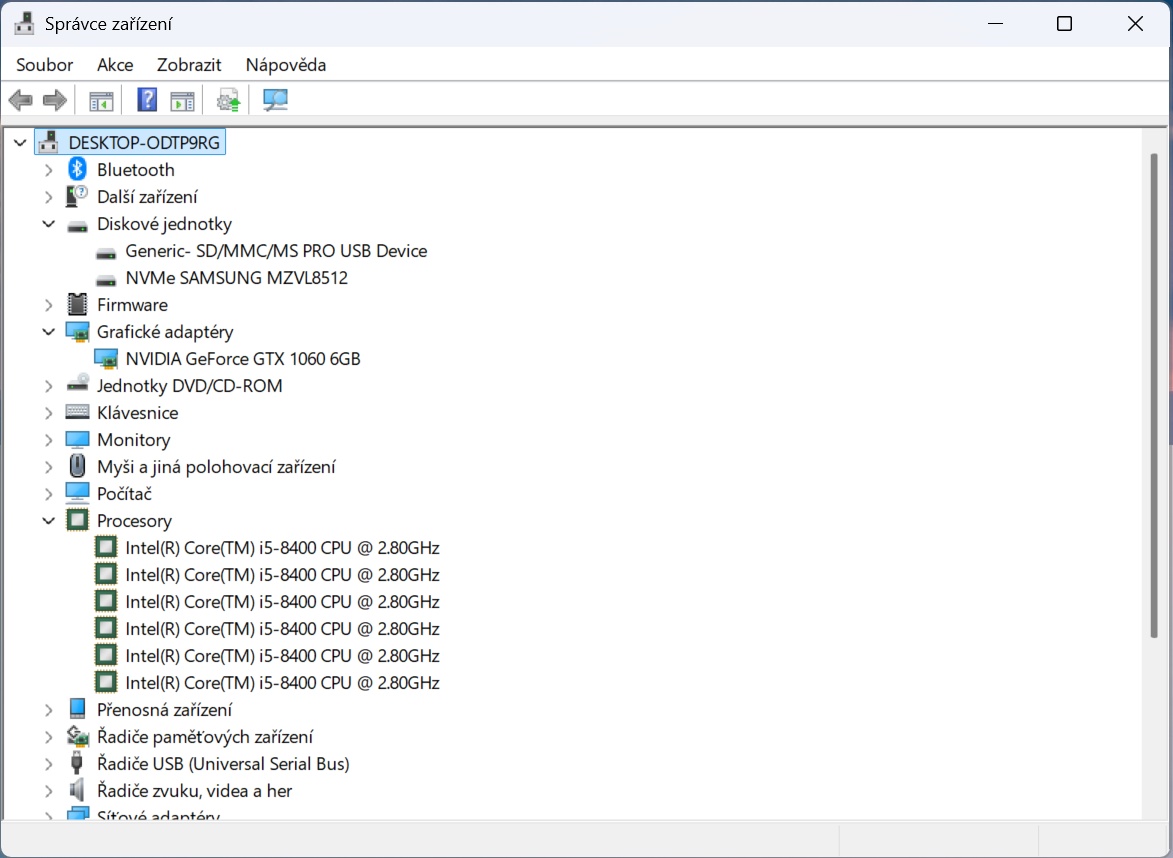The width and height of the screenshot is (1173, 858).
Task: Click the back arrow in toolbar
Action: pos(20,100)
